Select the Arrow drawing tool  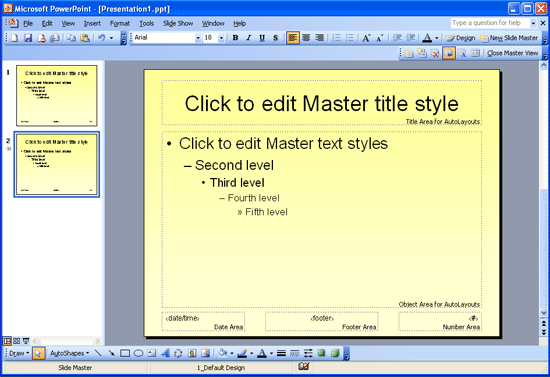pos(112,353)
